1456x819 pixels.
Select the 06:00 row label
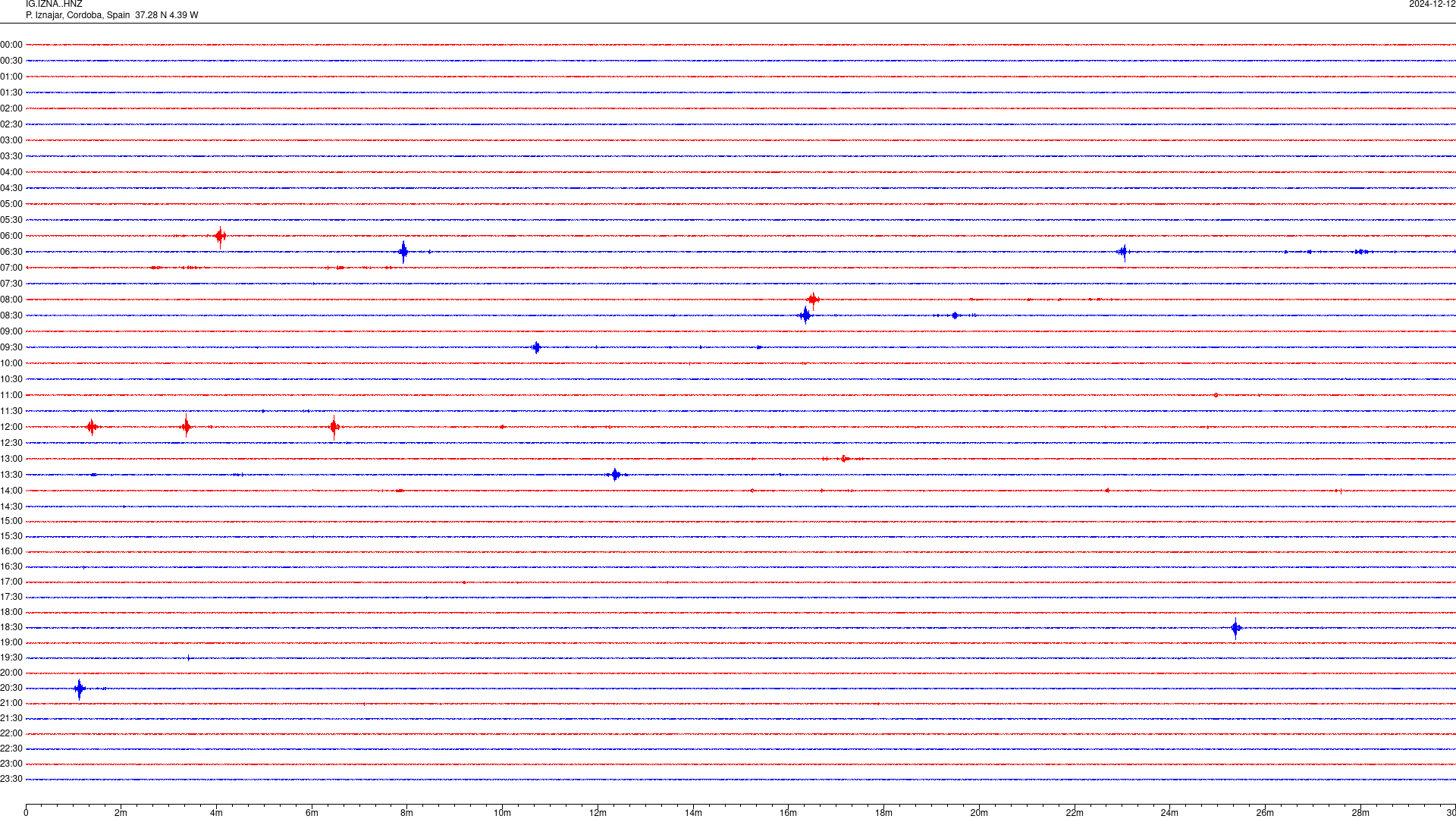point(11,236)
